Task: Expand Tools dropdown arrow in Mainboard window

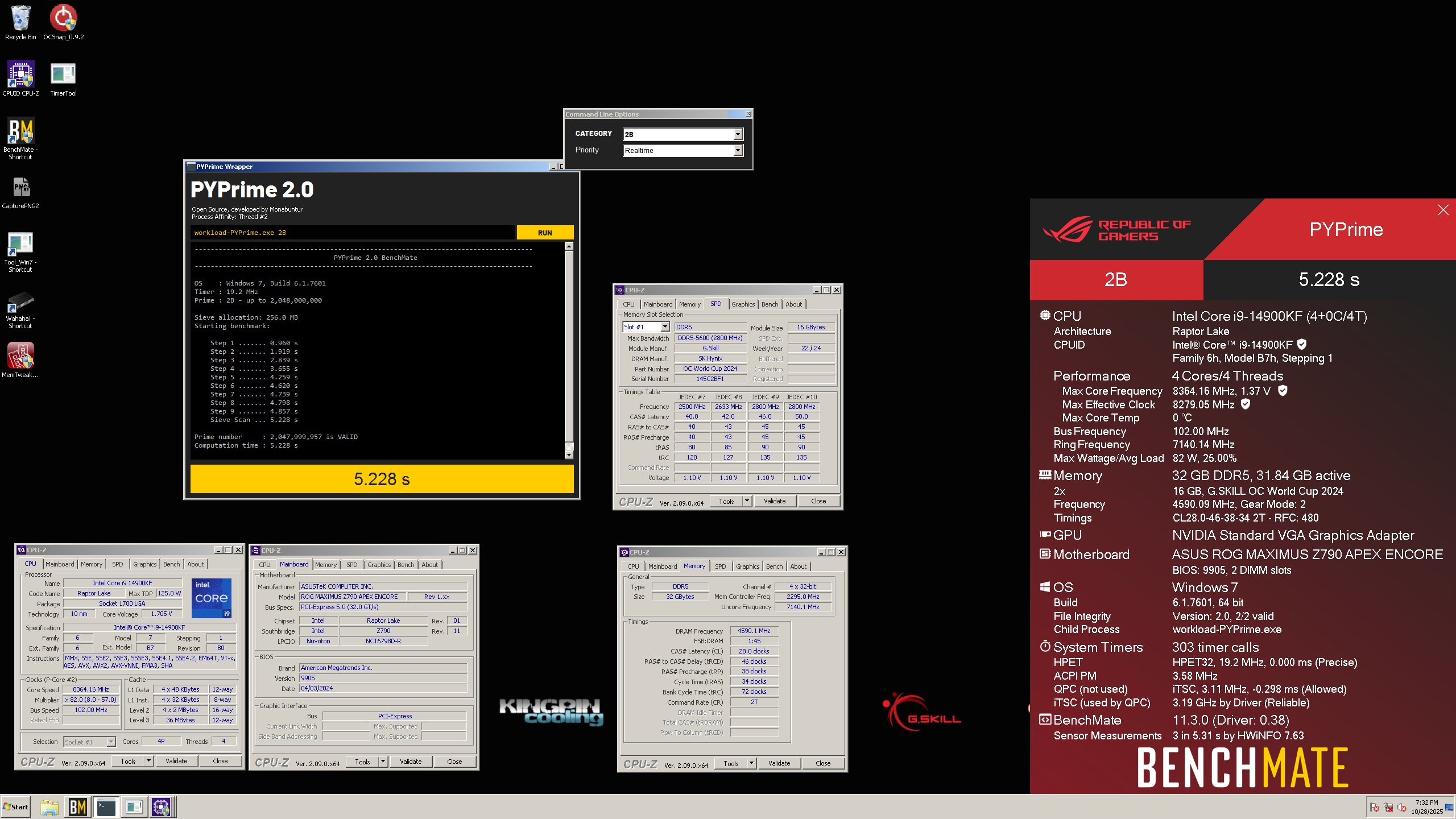Action: tap(383, 762)
